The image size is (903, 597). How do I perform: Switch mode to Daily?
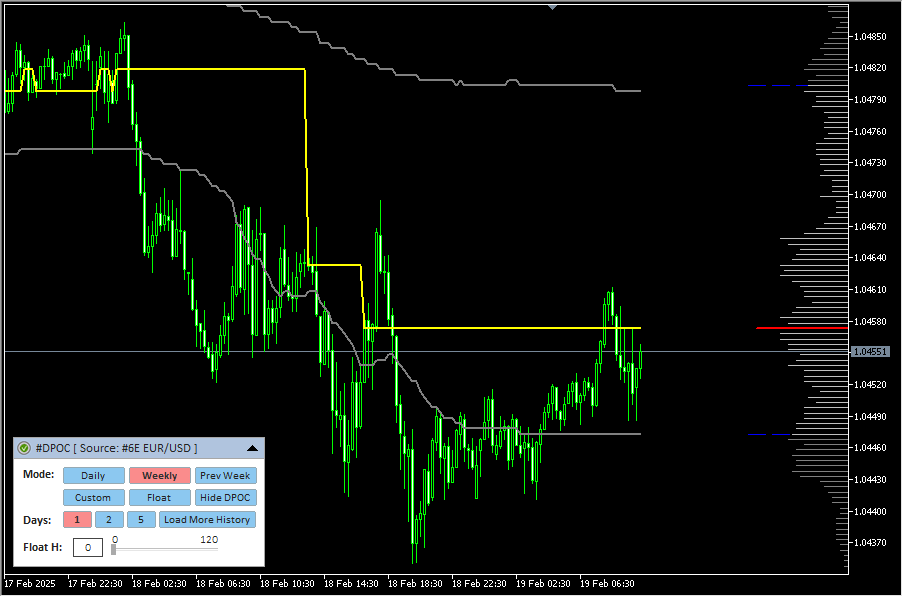point(93,476)
